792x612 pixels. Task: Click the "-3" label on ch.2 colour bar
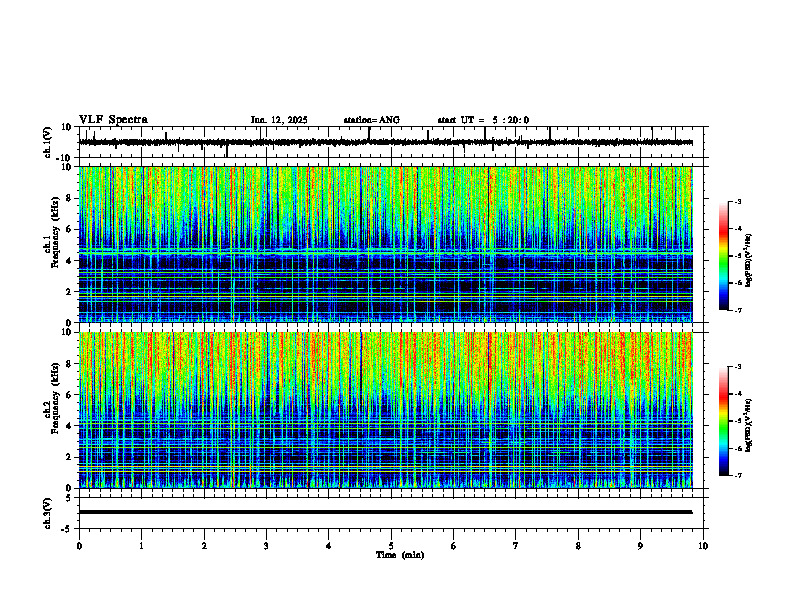coord(738,367)
